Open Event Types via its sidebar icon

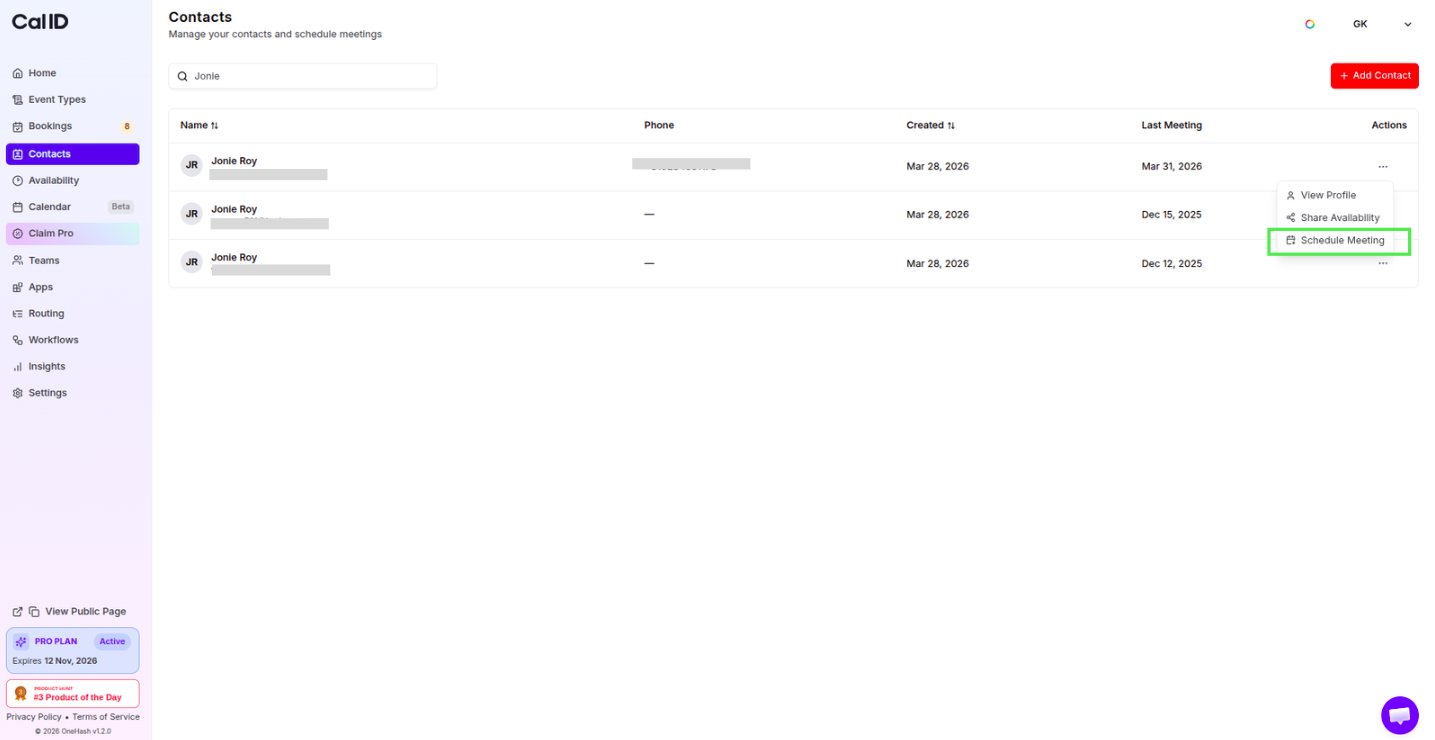(18, 100)
